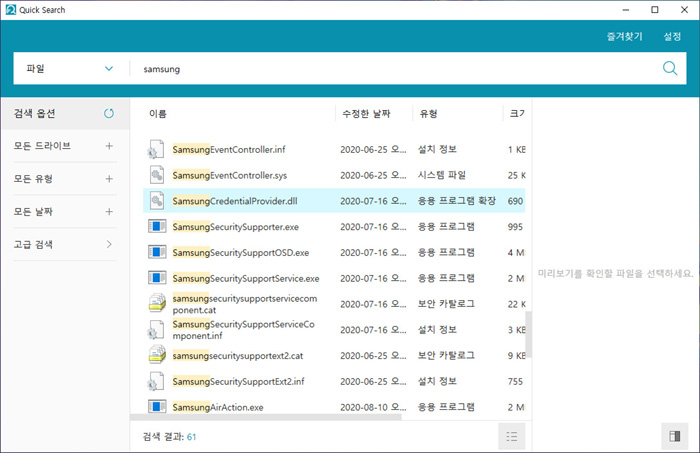700x453 pixels.
Task: Select SamsungSecuritySupportService.exe file name
Action: pyautogui.click(x=246, y=279)
